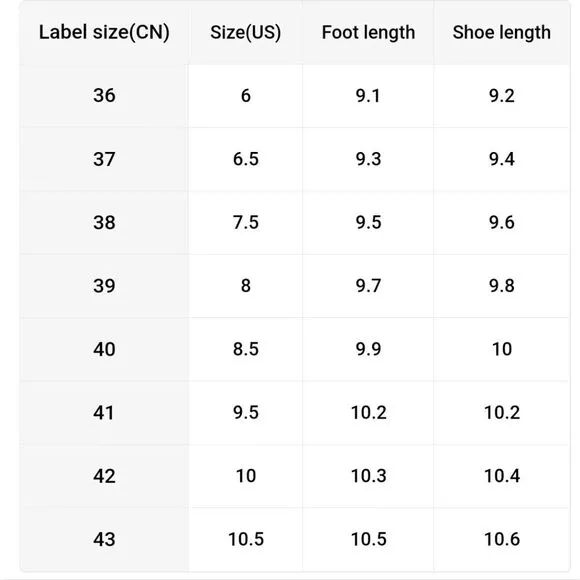Screen dimensions: 580x580
Task: Click foot length 9.1 cell
Action: tap(368, 96)
